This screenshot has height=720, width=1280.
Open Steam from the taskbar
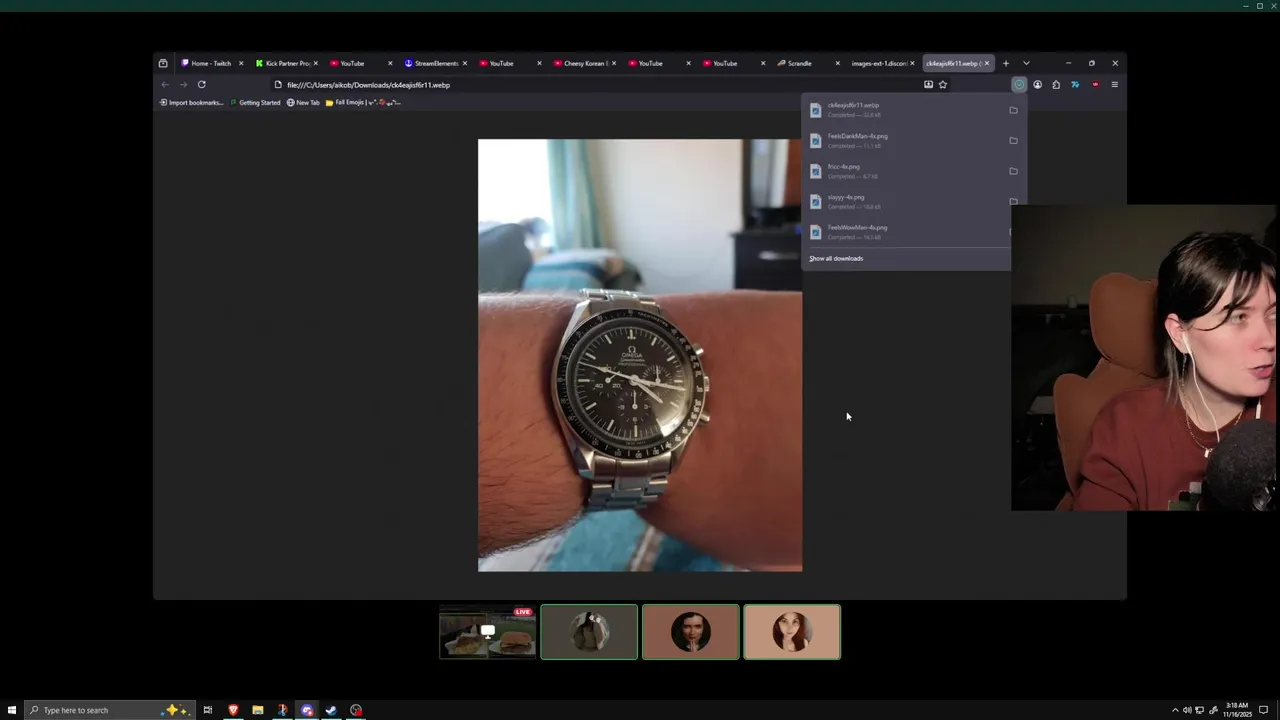[x=331, y=710]
